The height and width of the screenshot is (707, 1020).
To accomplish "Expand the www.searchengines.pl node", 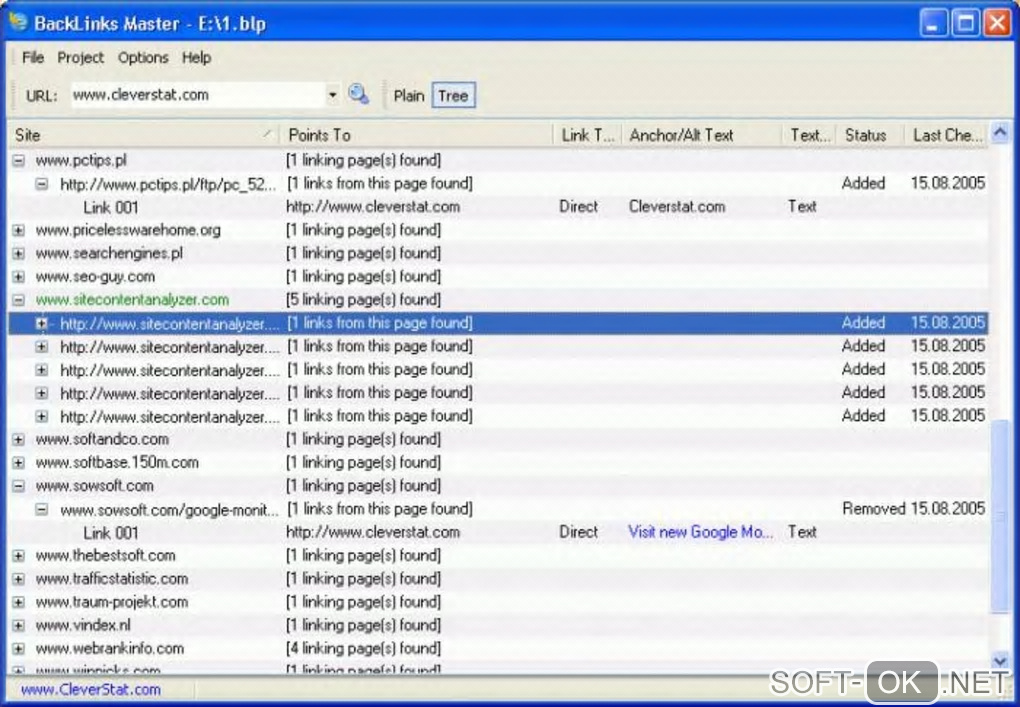I will (x=18, y=254).
